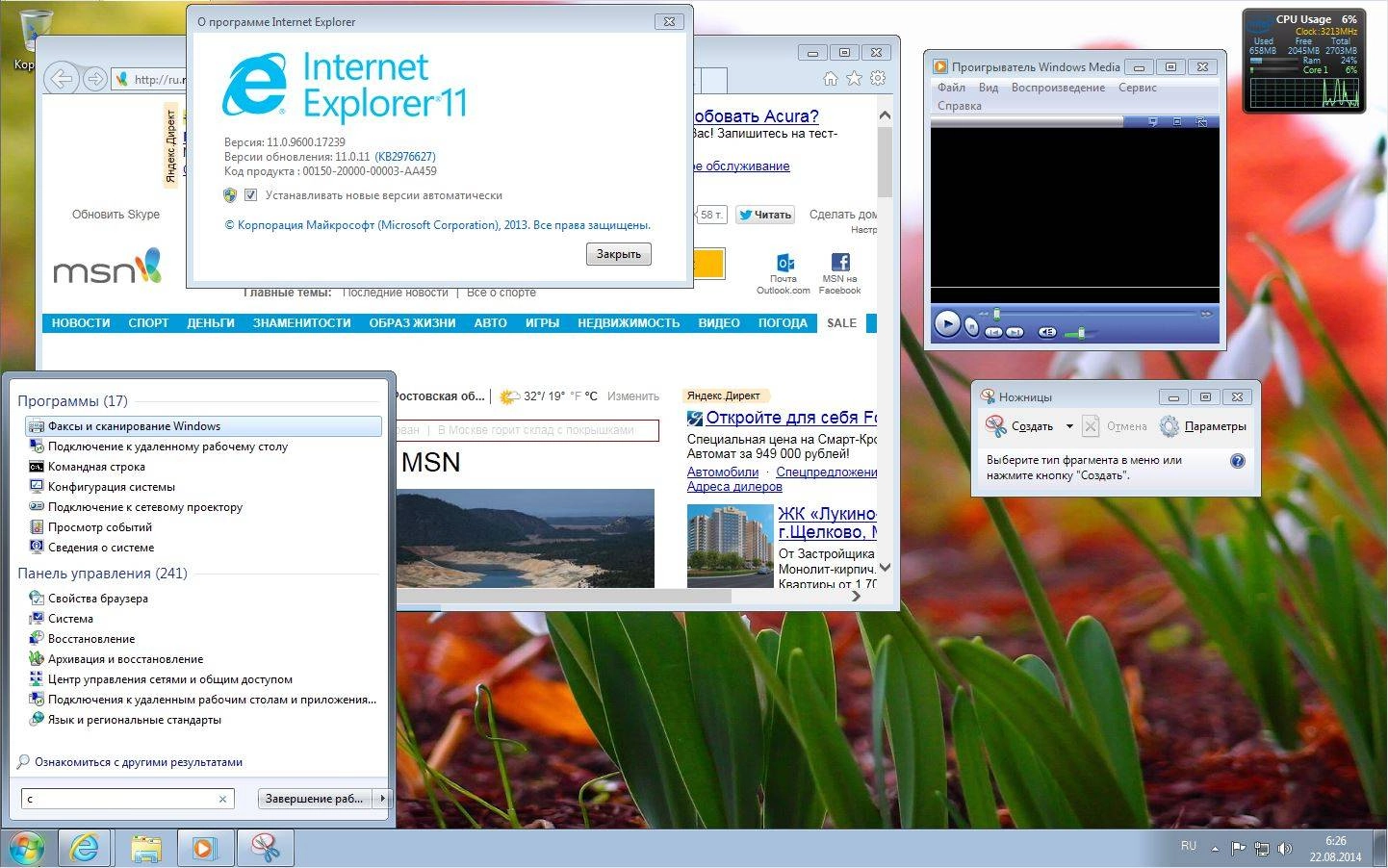
Task: Start playback in Windows Media Player
Action: [947, 324]
